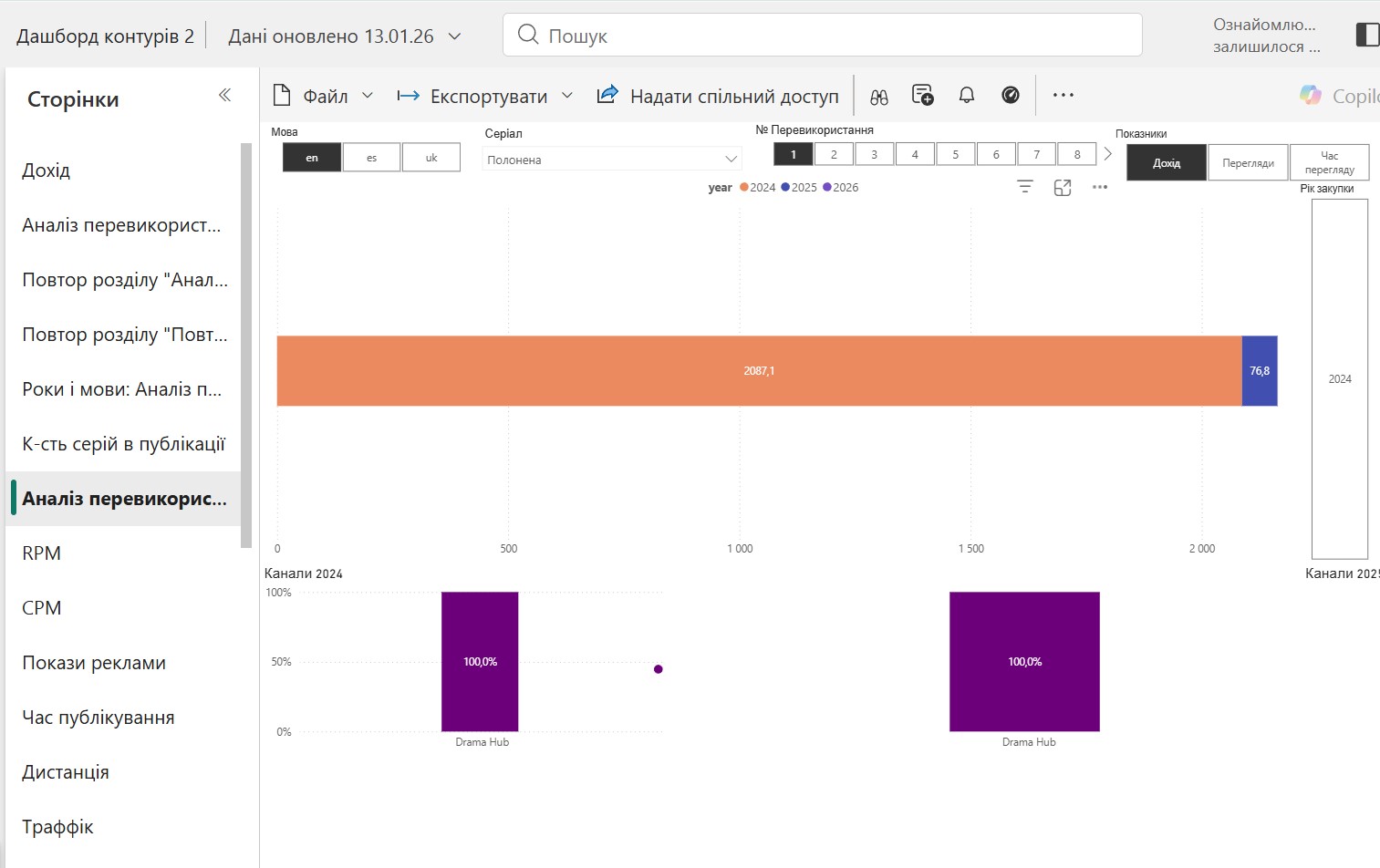Open the Покази реклами page

point(123,662)
